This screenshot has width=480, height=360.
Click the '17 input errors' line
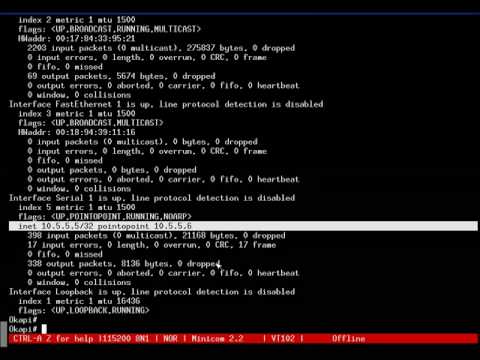point(152,245)
